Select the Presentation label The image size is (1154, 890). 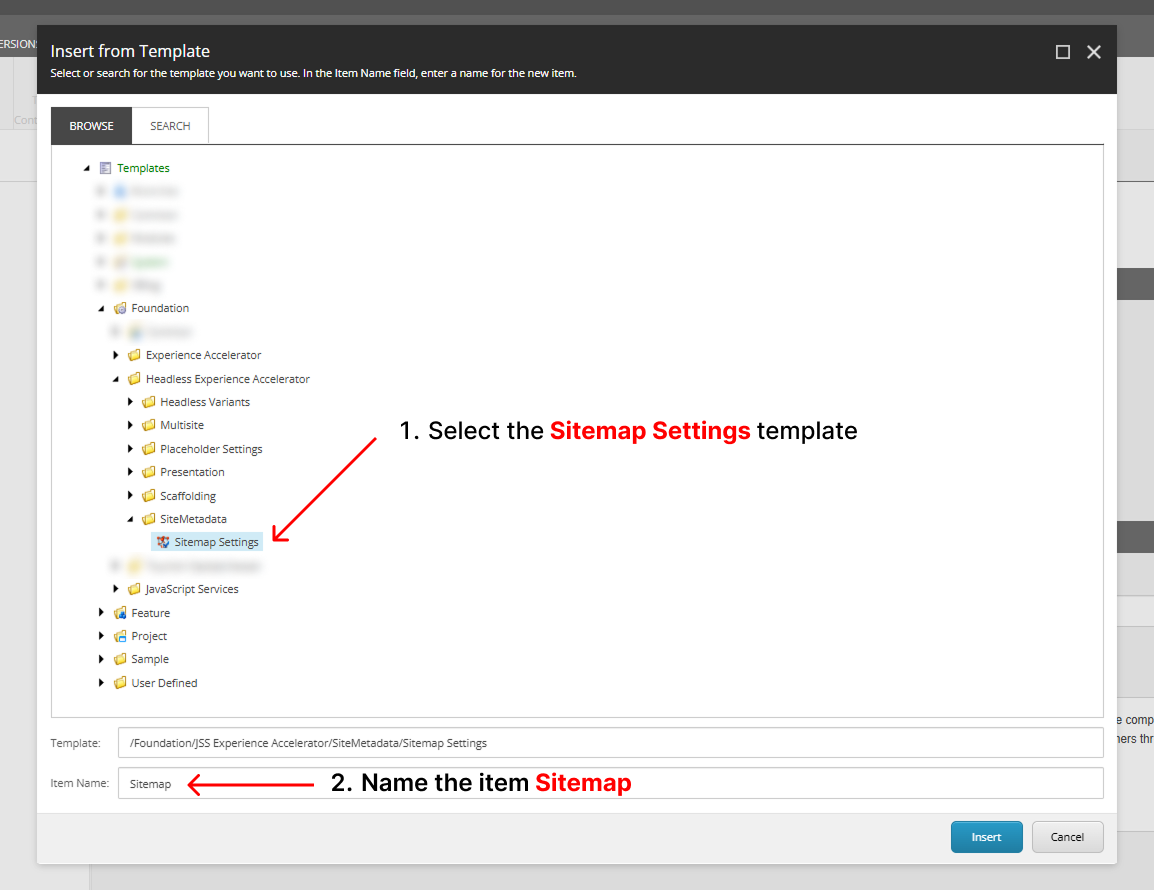(192, 472)
